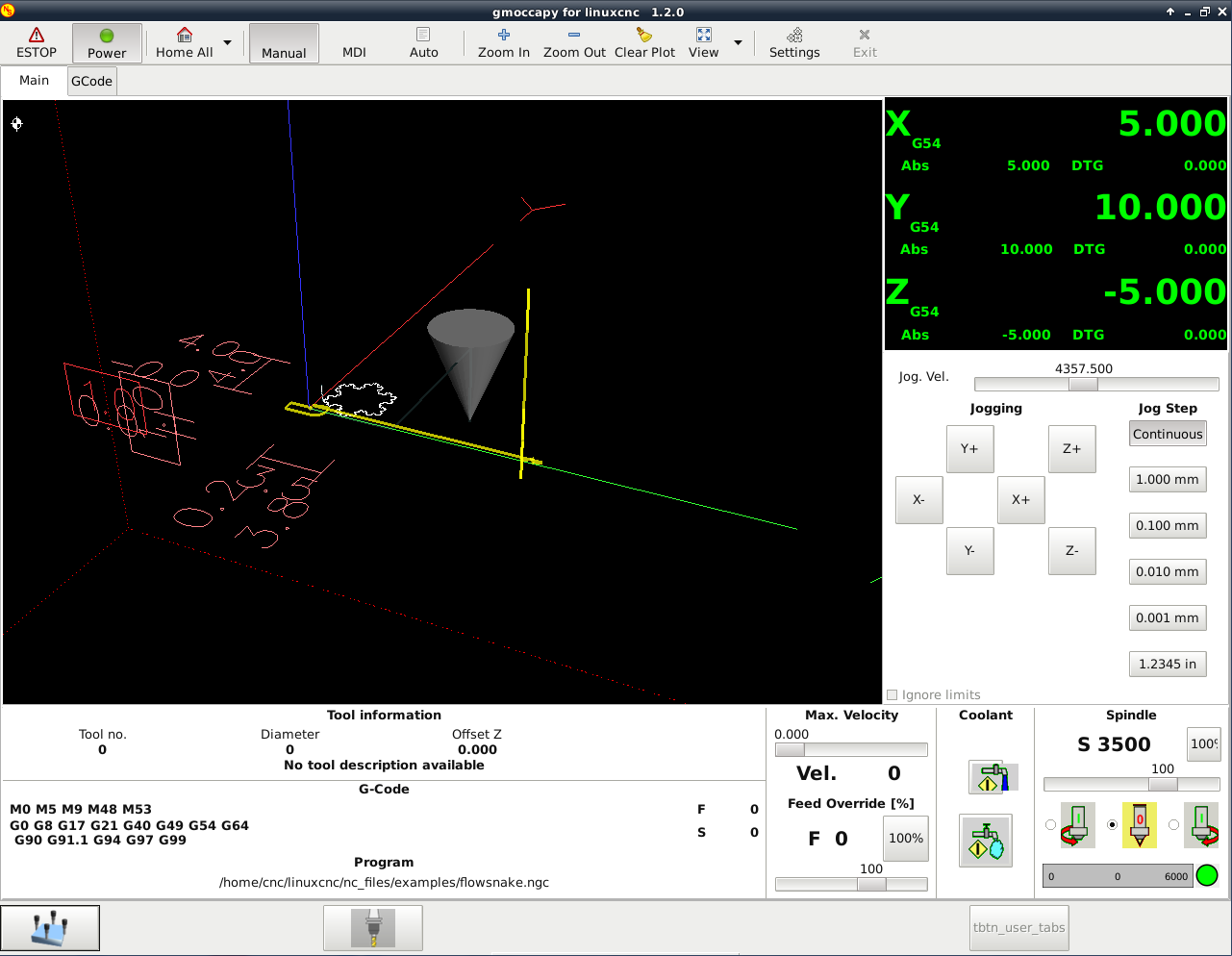Click the plot origin marker icon
The width and height of the screenshot is (1232, 956).
[x=16, y=123]
